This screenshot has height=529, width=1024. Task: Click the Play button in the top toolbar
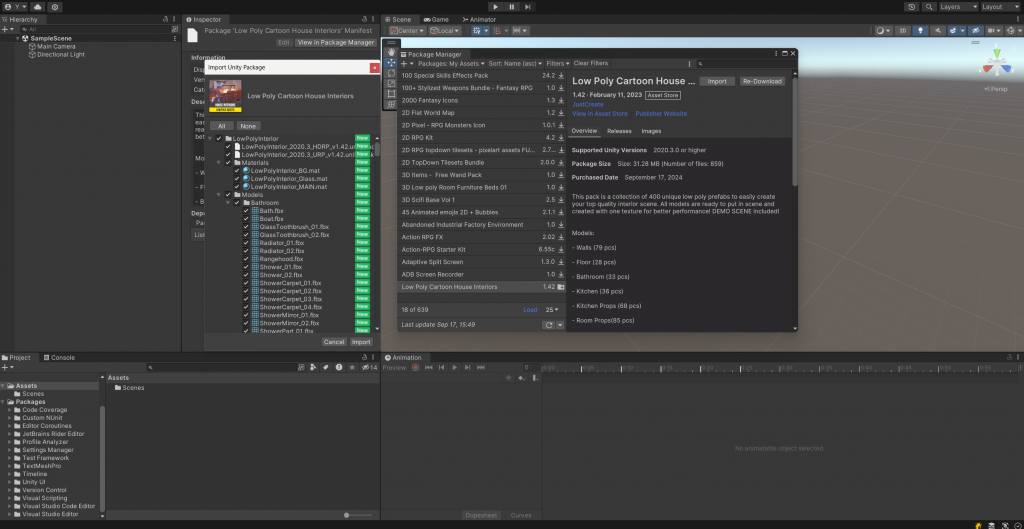pyautogui.click(x=496, y=7)
